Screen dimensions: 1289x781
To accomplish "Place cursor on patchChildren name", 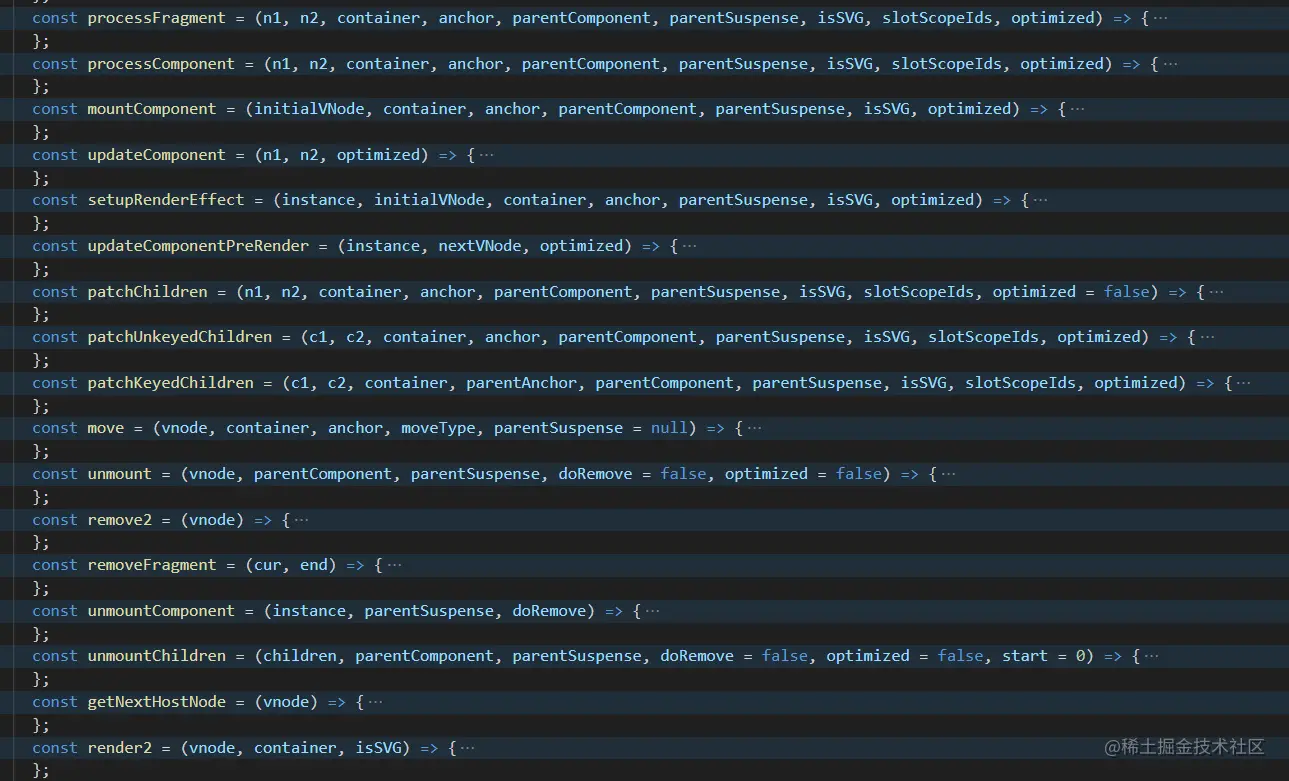I will [x=148, y=292].
